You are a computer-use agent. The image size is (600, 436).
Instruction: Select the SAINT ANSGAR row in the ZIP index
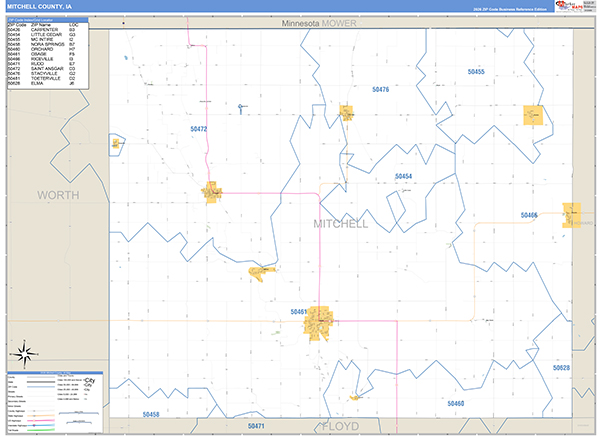[46, 67]
